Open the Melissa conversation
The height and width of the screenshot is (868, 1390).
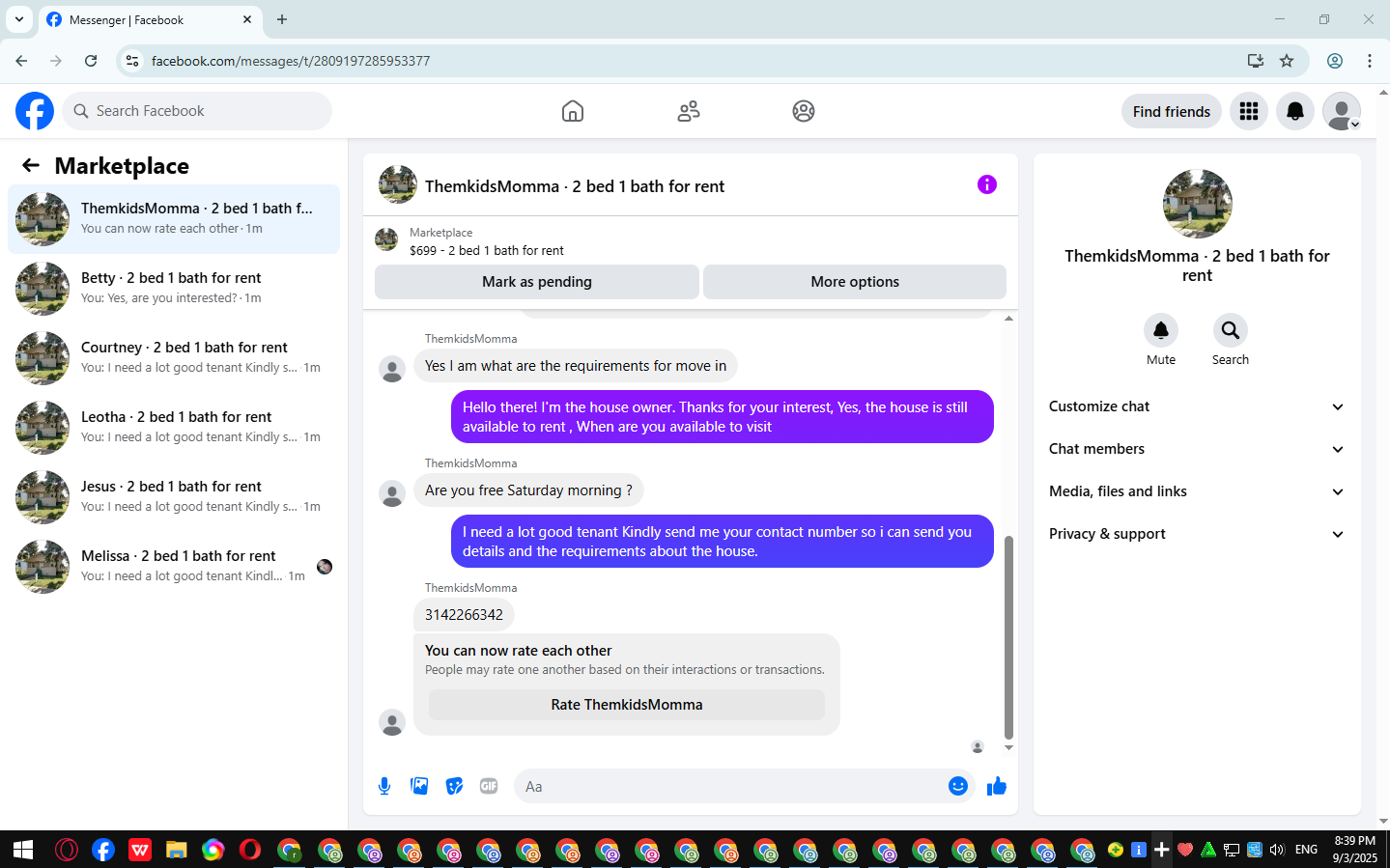(x=174, y=567)
